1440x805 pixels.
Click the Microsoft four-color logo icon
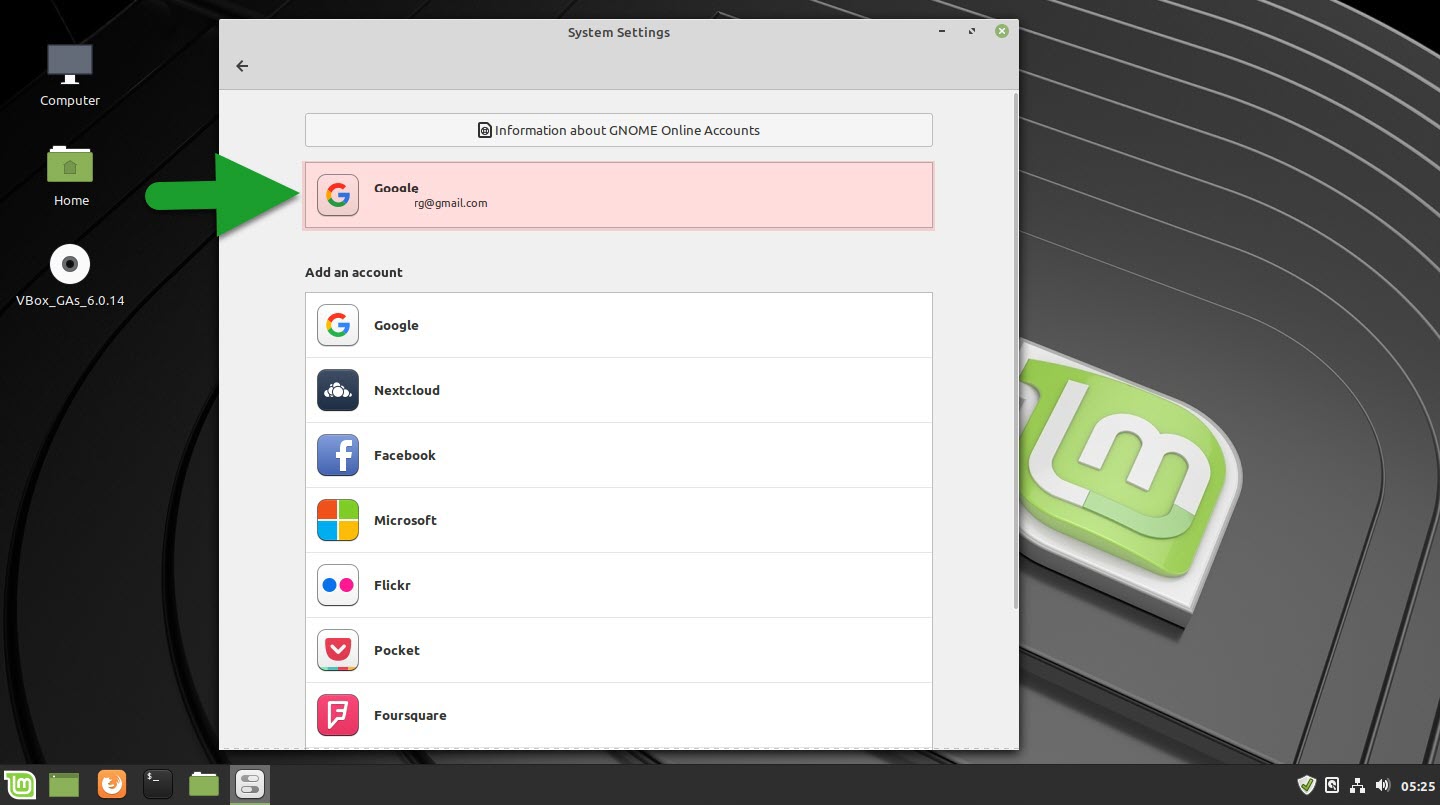pos(338,520)
